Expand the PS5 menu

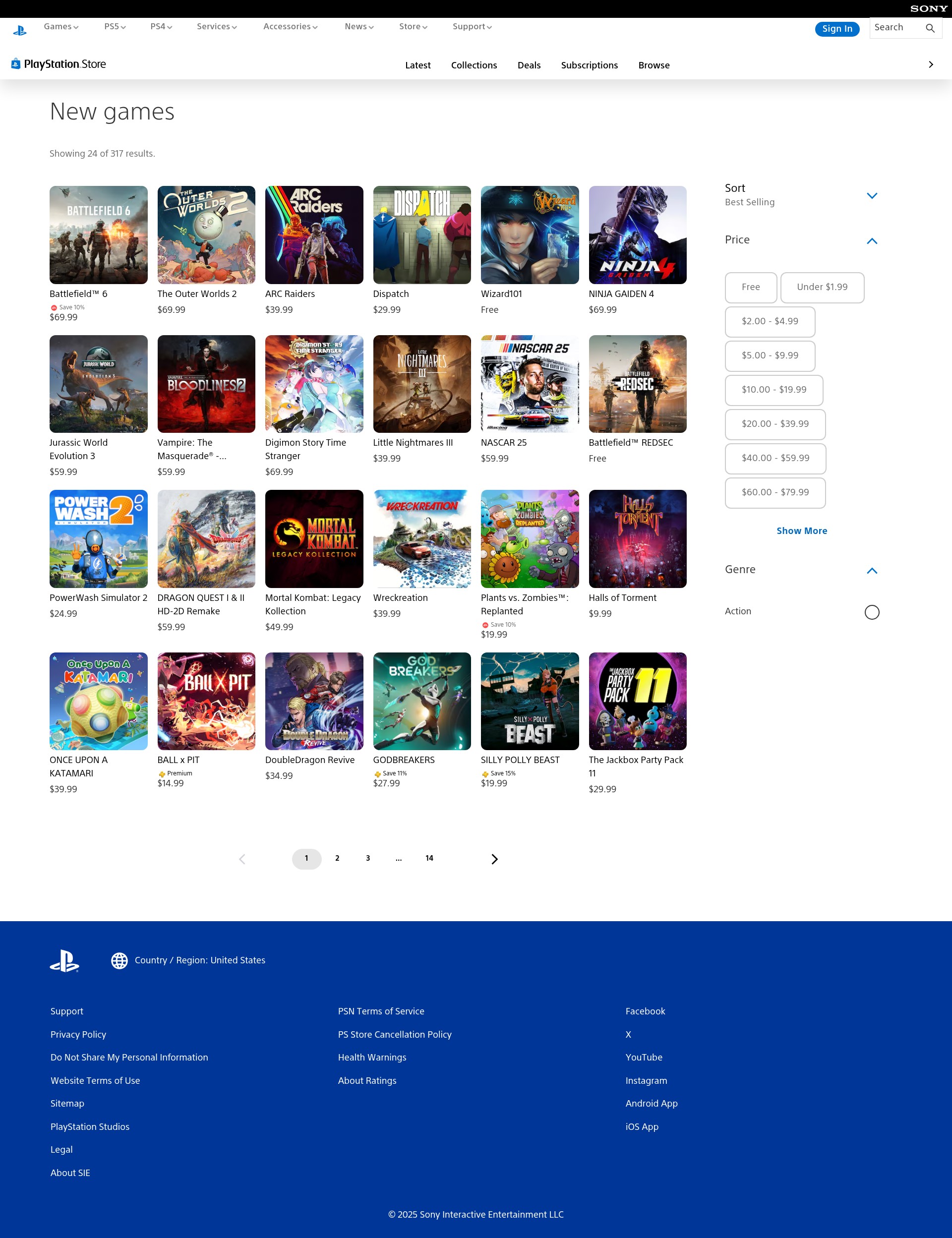115,27
